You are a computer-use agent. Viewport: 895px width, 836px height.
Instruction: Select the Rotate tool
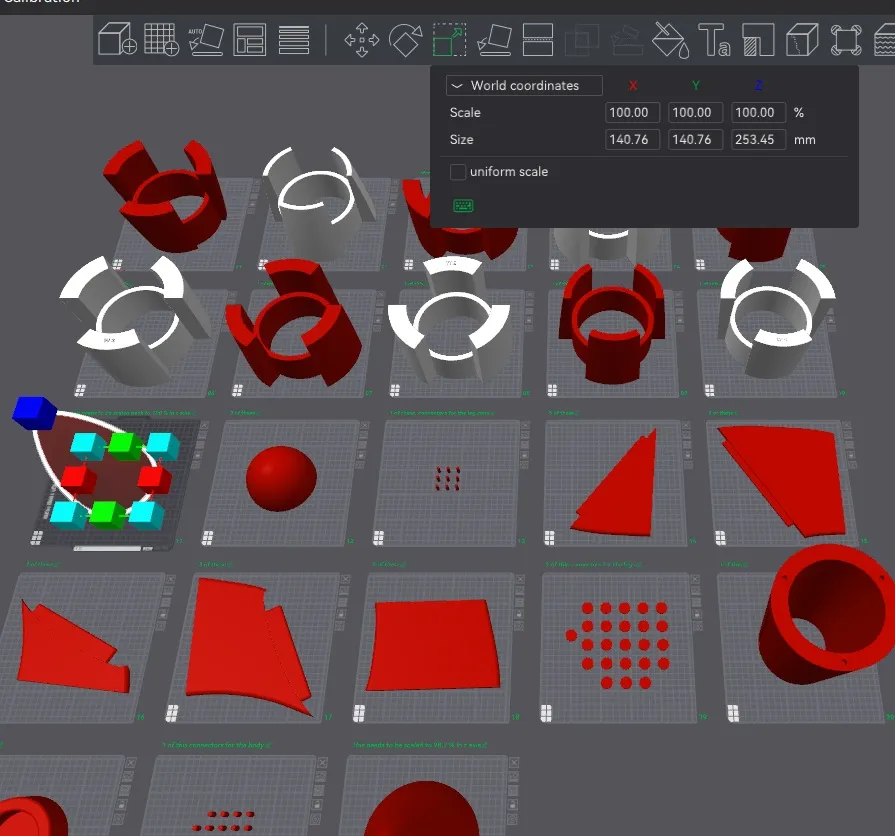point(405,40)
